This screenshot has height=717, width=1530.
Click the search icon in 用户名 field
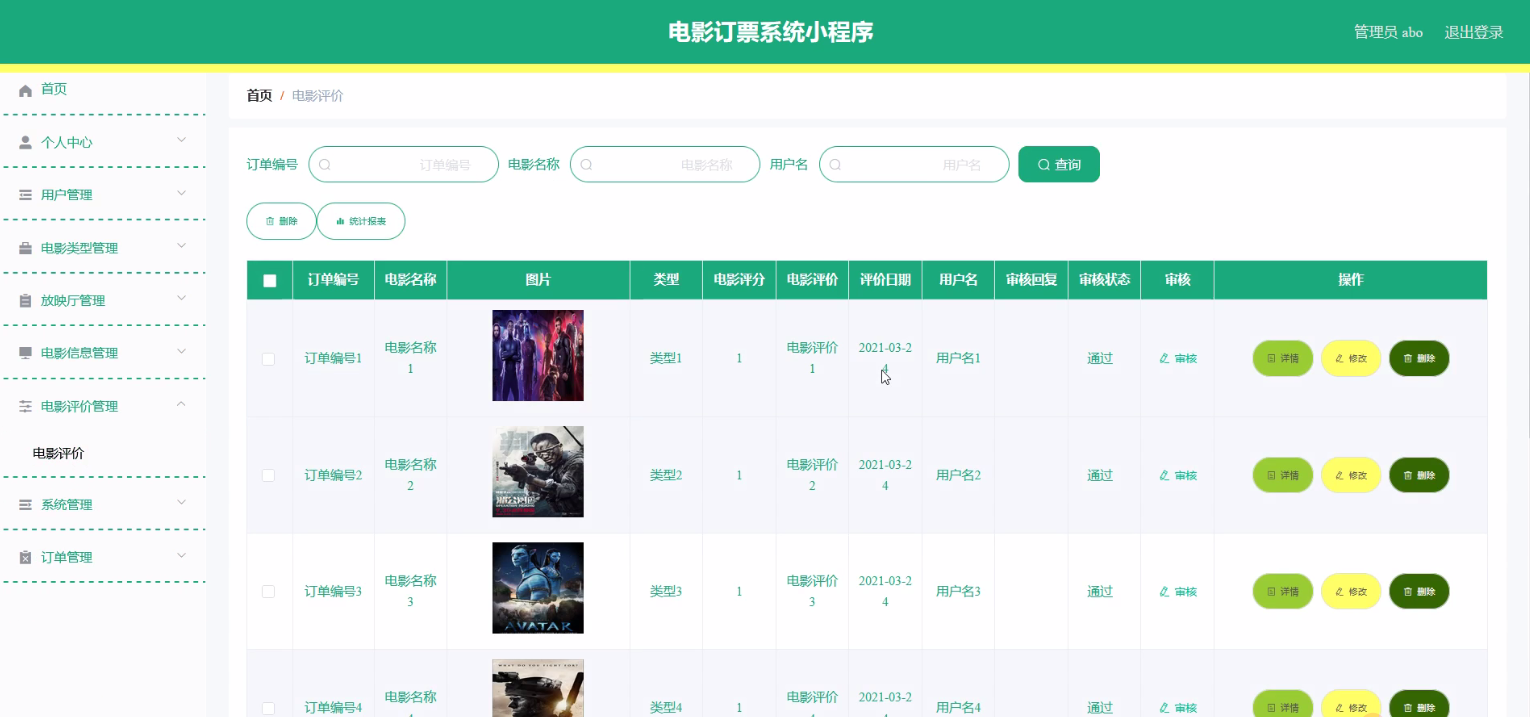(x=835, y=165)
